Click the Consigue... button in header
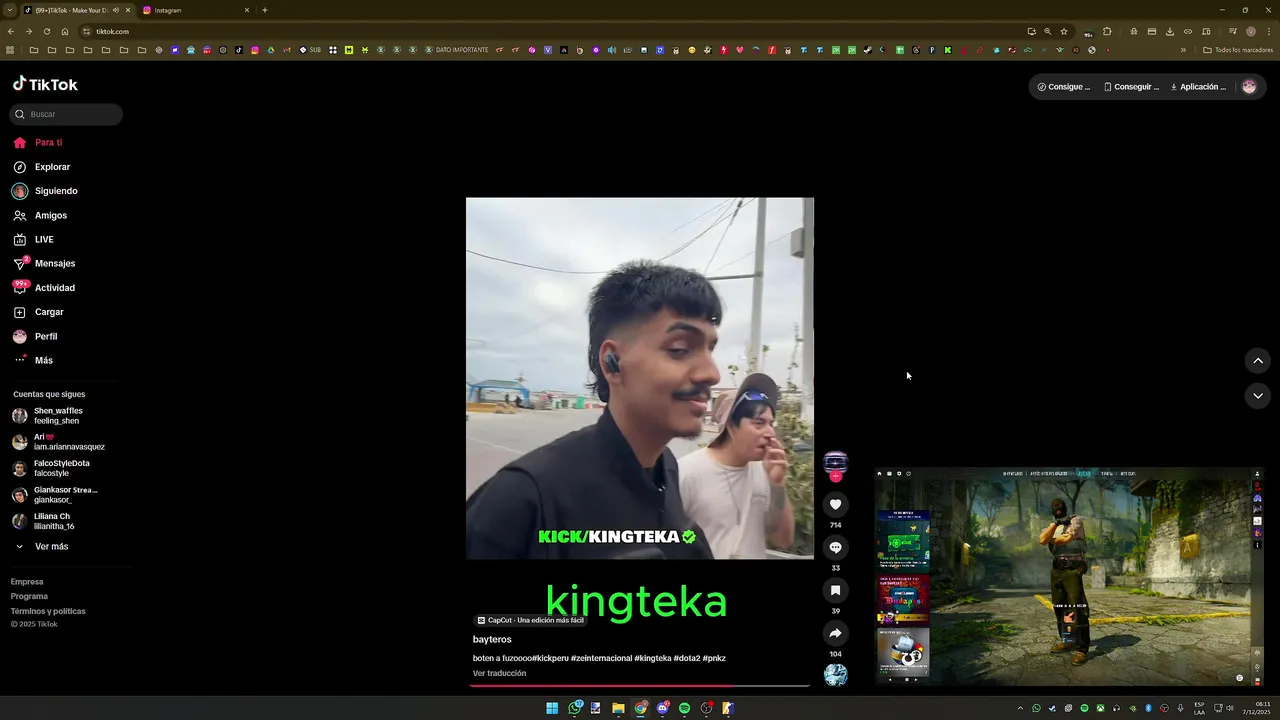 click(1064, 87)
